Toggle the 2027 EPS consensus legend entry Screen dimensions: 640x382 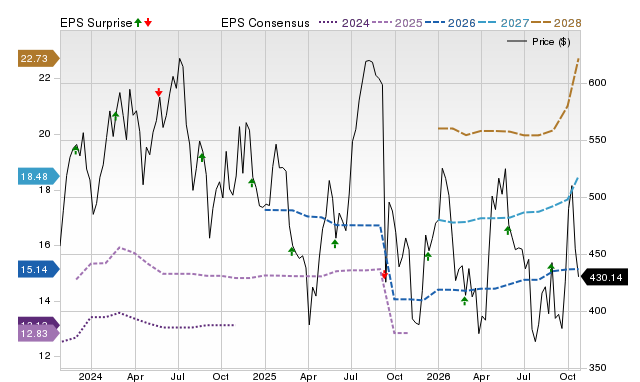[503, 23]
